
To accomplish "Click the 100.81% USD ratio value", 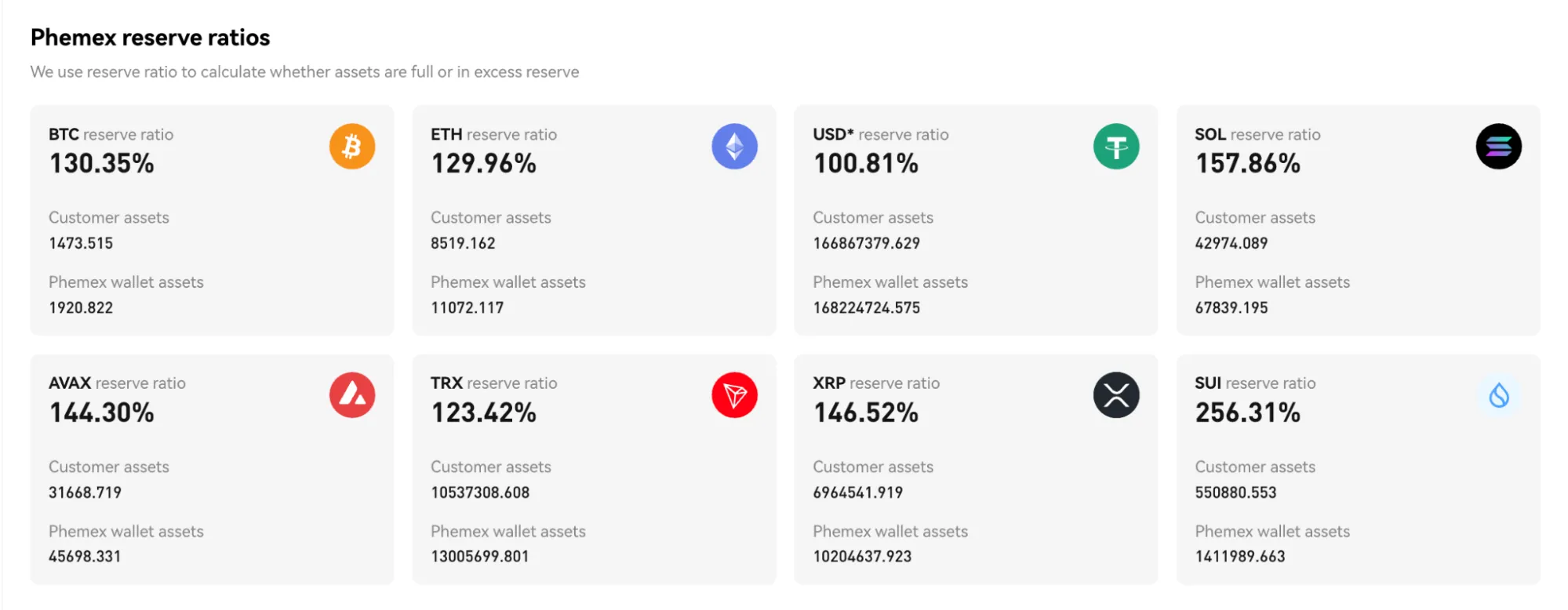I will click(866, 164).
